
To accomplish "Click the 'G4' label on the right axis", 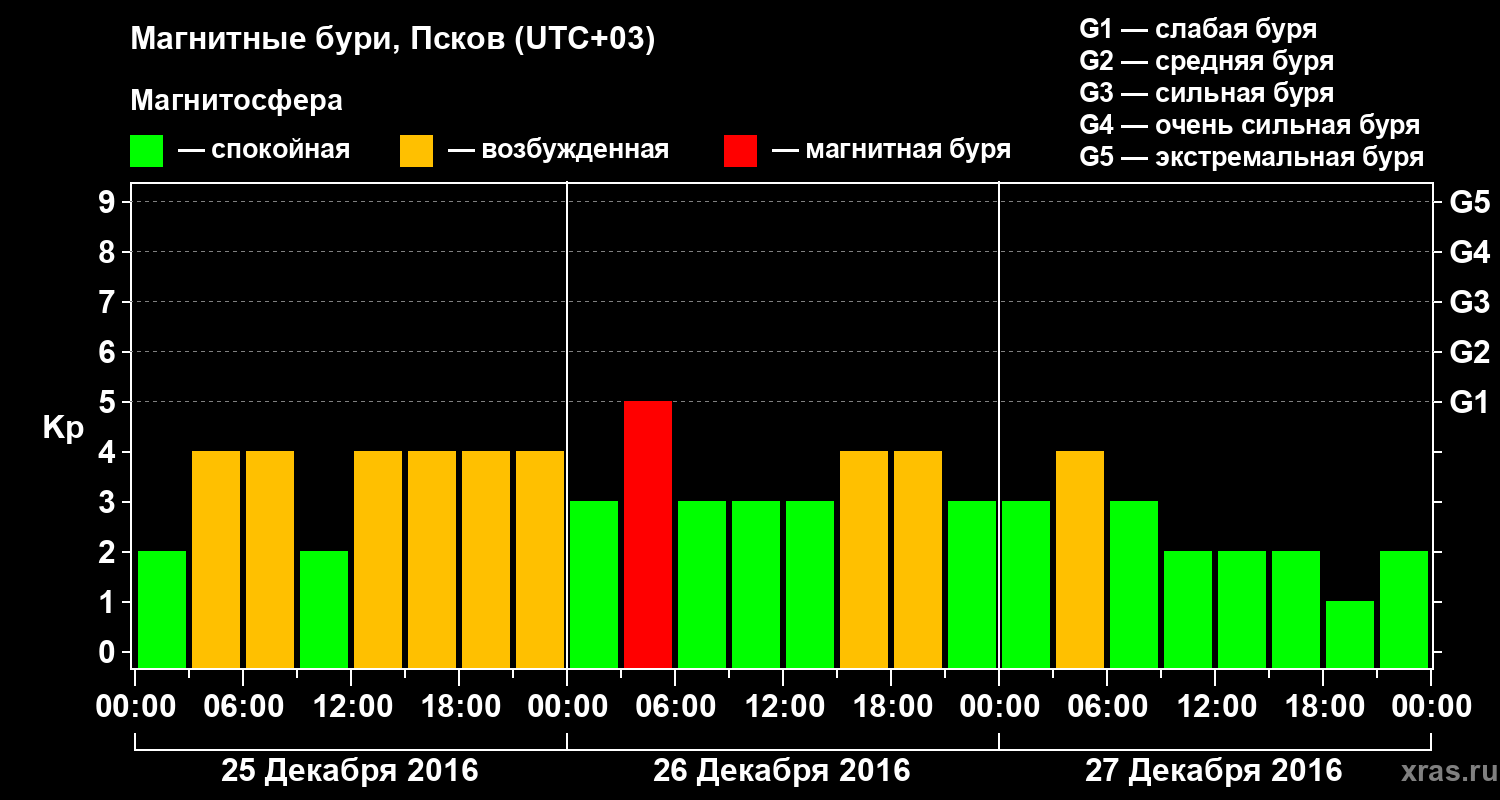I will pyautogui.click(x=1469, y=252).
